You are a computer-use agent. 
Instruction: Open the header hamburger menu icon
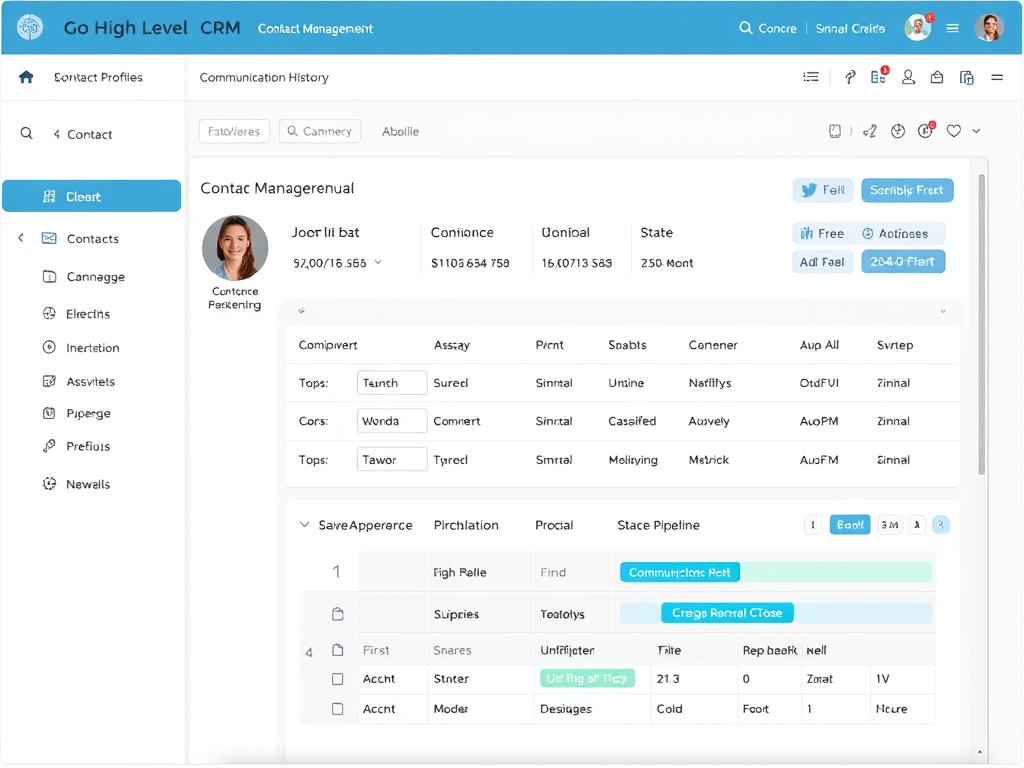[953, 28]
